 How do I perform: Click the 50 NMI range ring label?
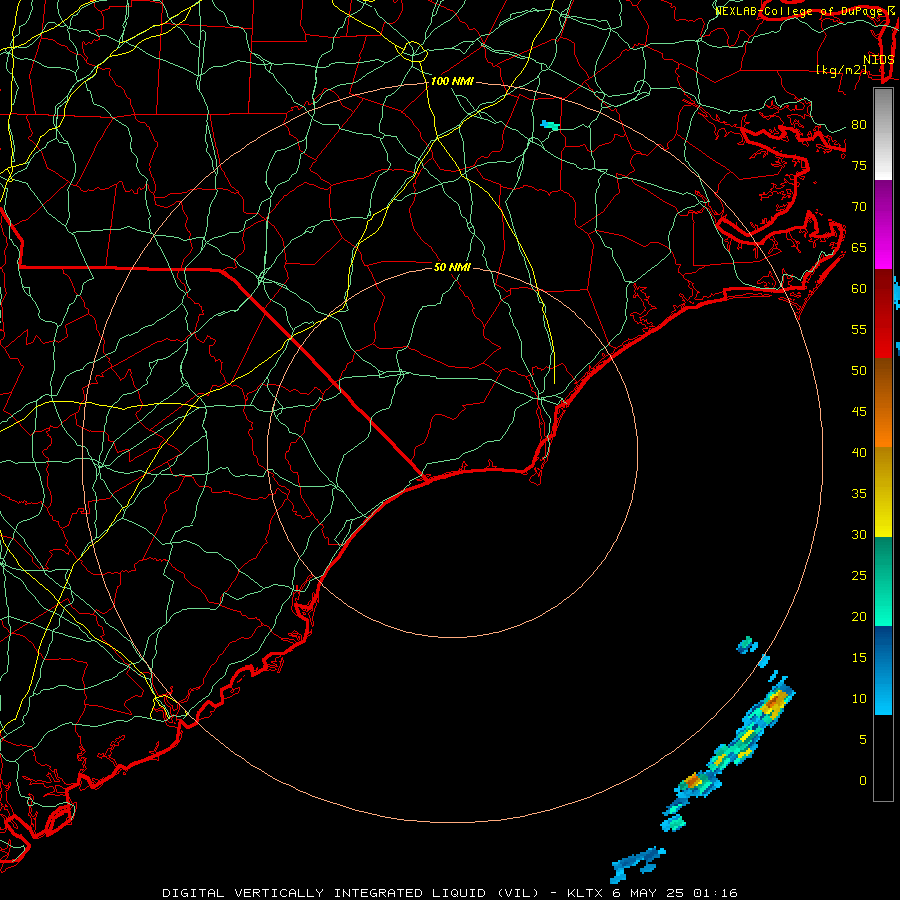452,267
